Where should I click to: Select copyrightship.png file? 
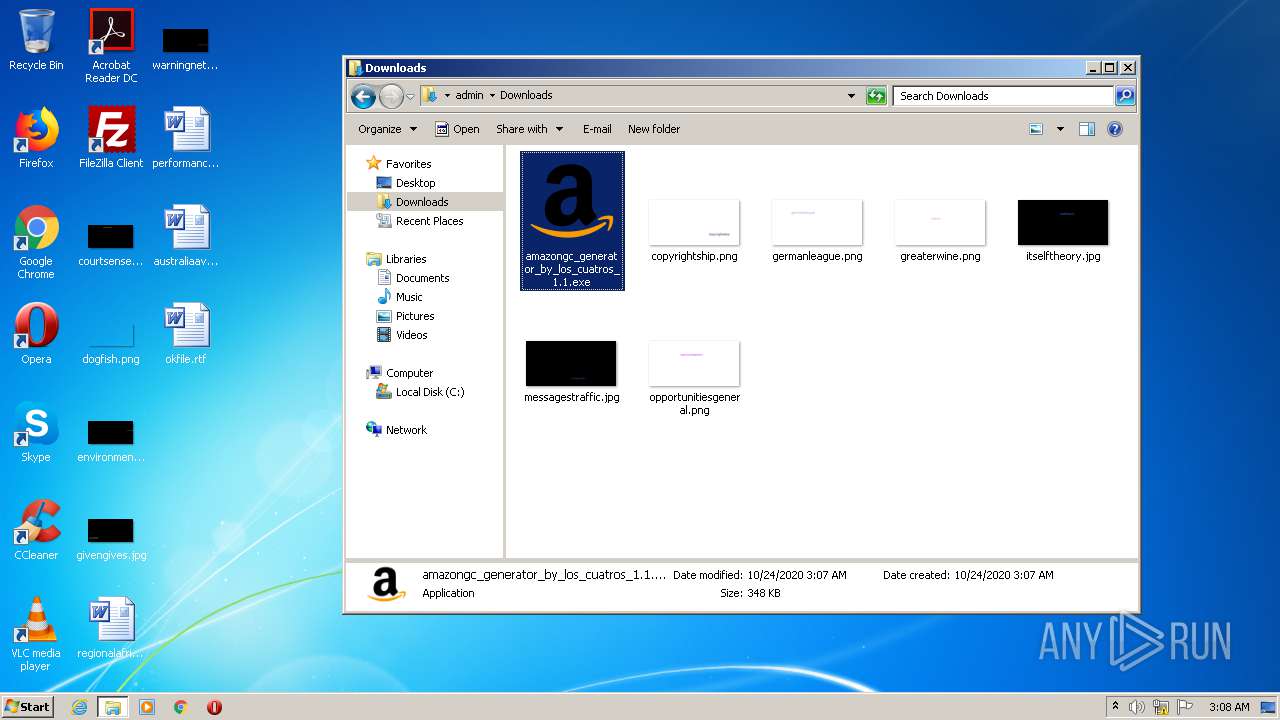pos(694,231)
